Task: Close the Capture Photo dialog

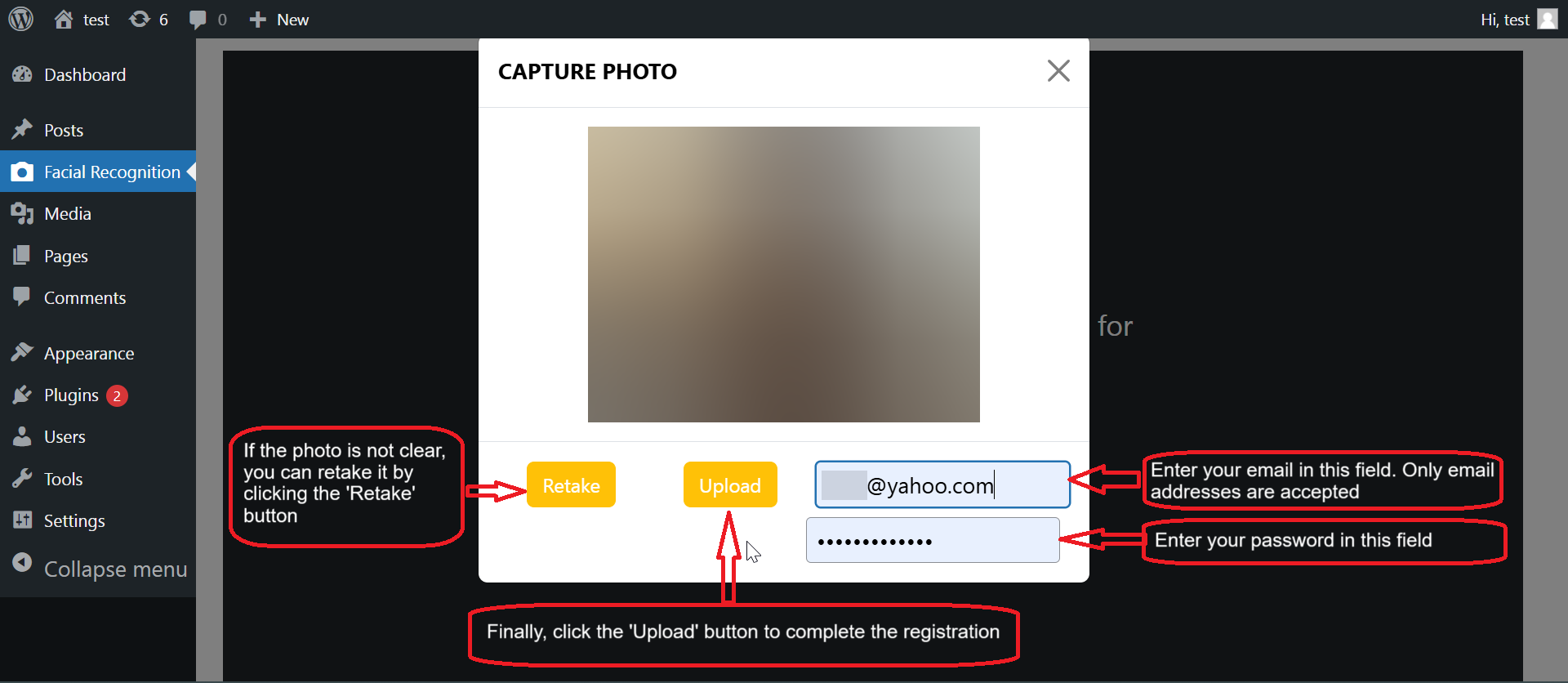Action: [1058, 71]
